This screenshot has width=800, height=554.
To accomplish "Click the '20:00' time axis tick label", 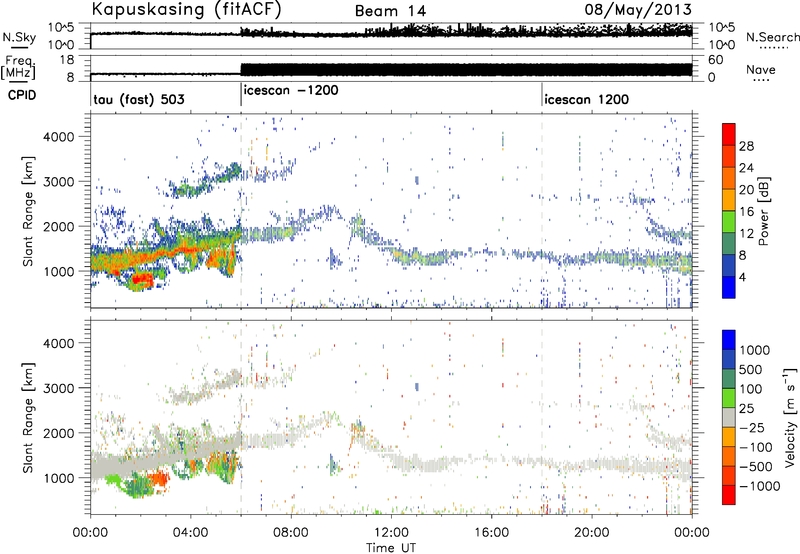I will click(592, 533).
